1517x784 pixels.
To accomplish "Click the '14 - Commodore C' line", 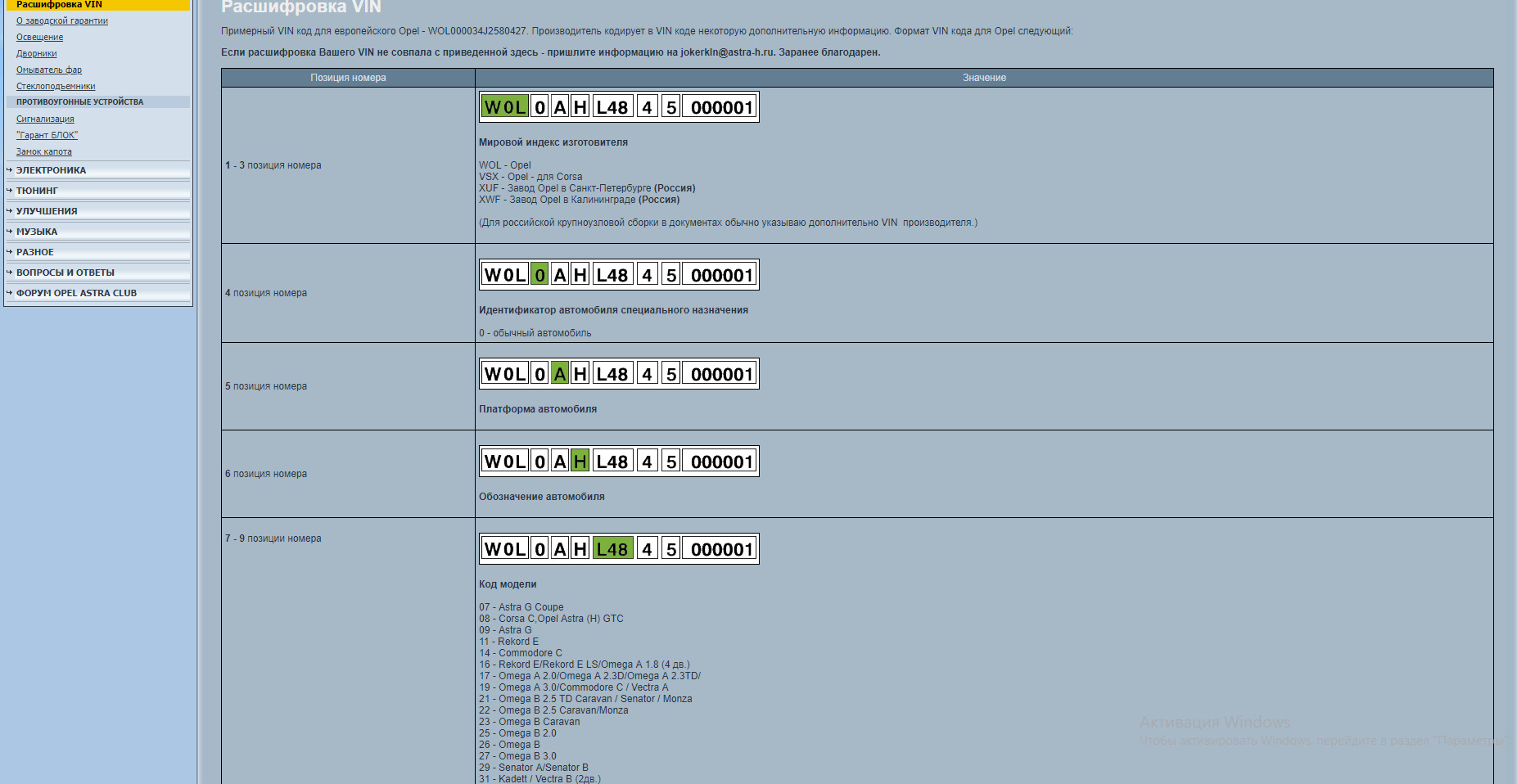I will pyautogui.click(x=521, y=653).
